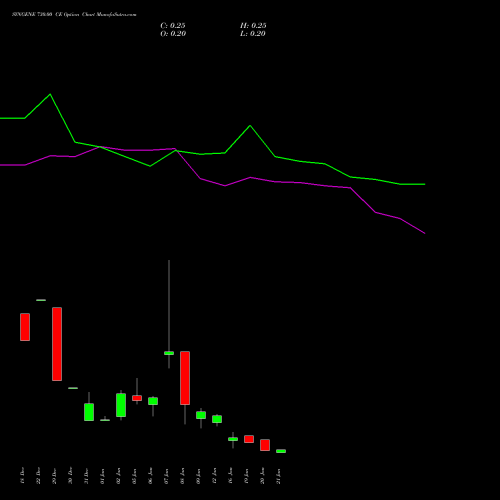Click the purple indicator line's right end

[425, 233]
